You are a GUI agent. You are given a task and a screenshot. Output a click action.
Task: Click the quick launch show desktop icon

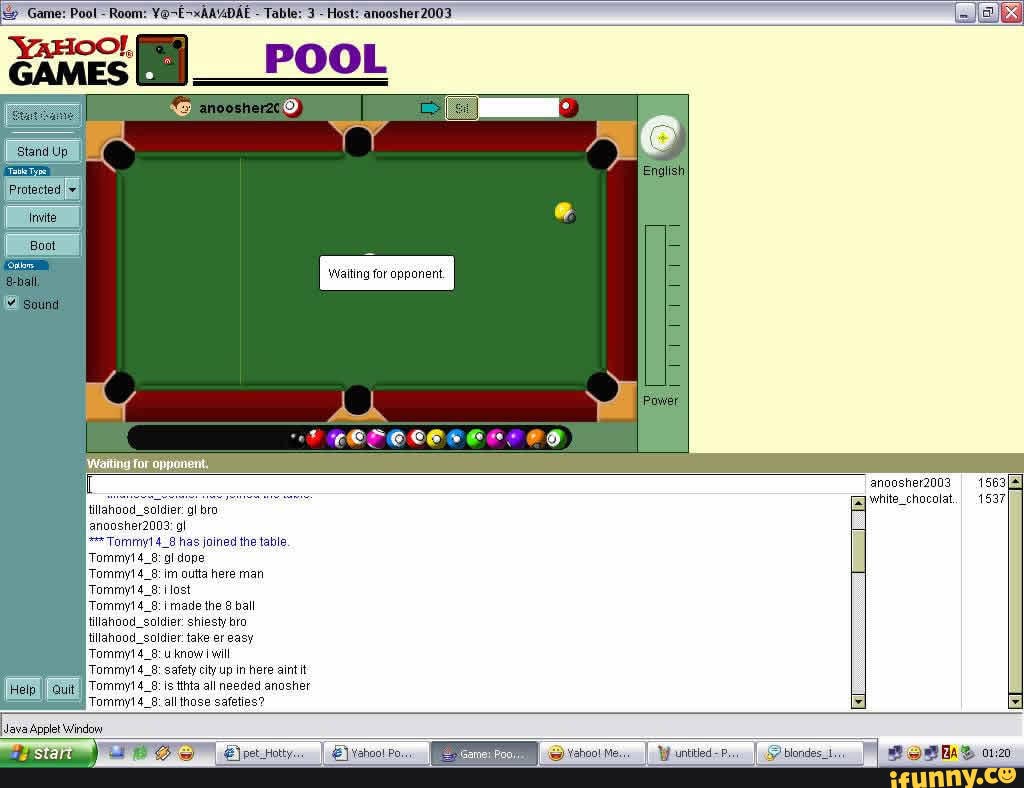(117, 753)
